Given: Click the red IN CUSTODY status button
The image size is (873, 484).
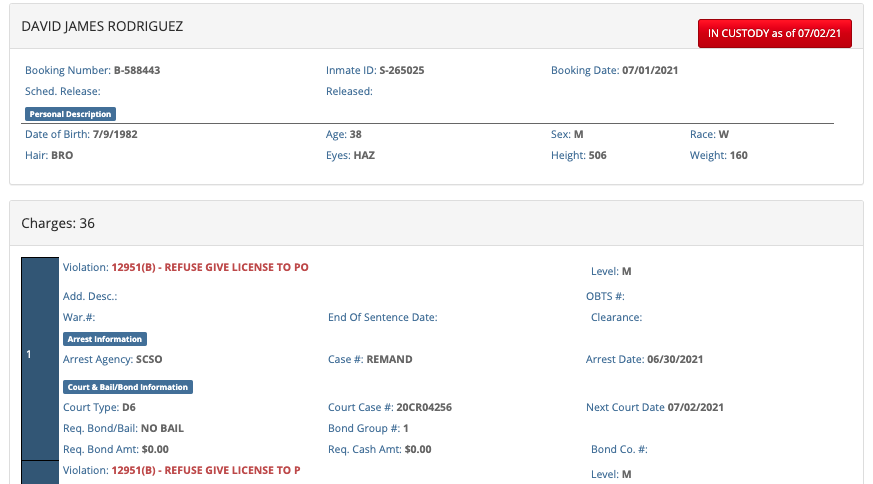Looking at the screenshot, I should pyautogui.click(x=774, y=33).
